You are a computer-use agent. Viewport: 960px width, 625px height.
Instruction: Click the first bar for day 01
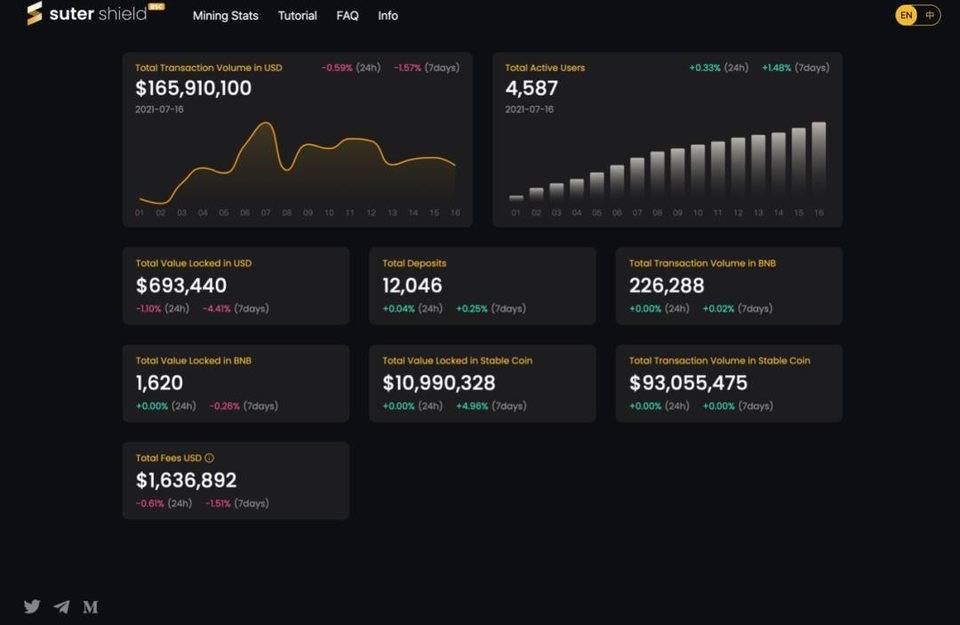click(x=516, y=198)
